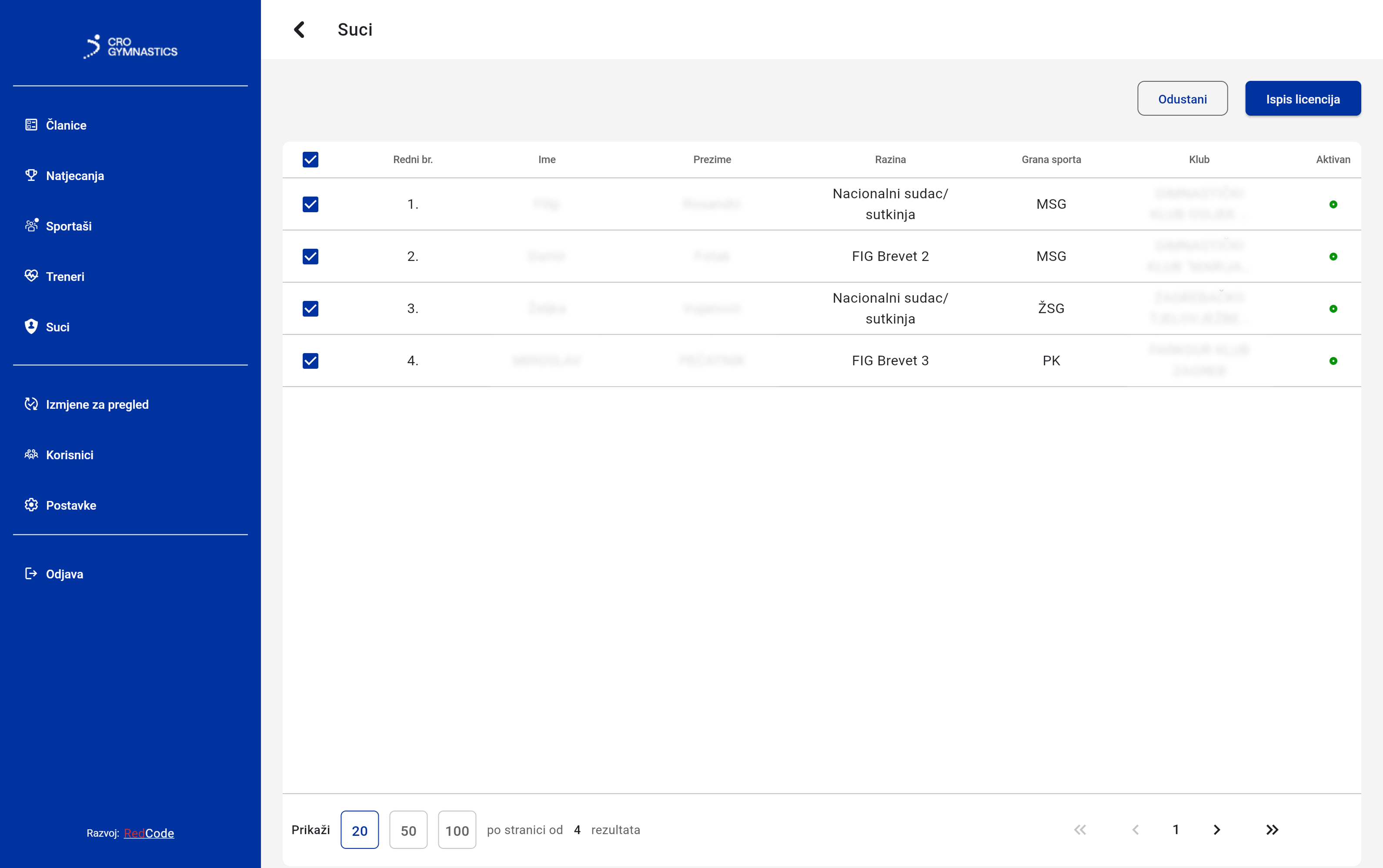Click the Članice sidebar icon
The image size is (1383, 868).
pyautogui.click(x=31, y=124)
